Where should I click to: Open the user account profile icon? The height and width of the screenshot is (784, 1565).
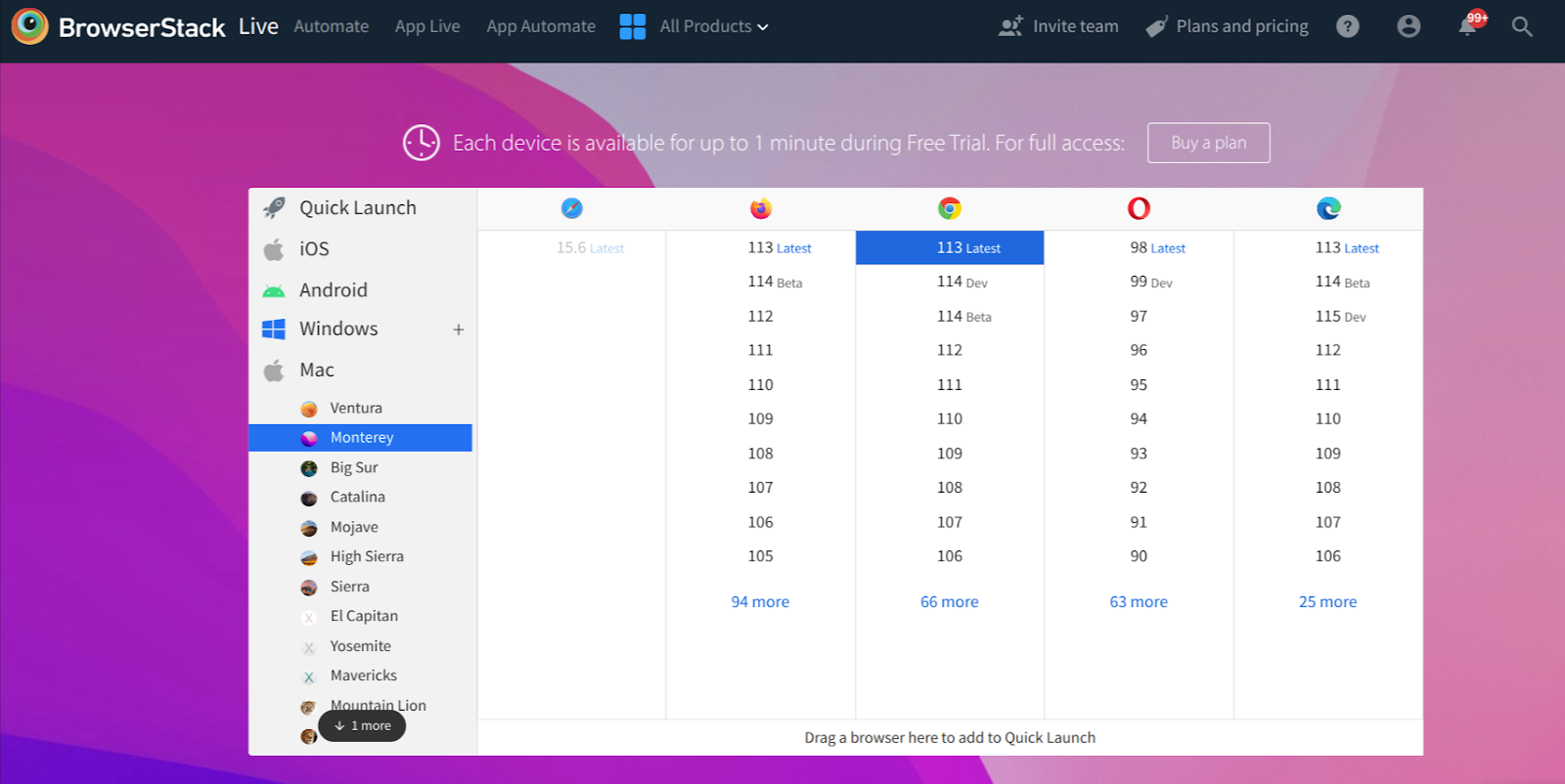1408,26
